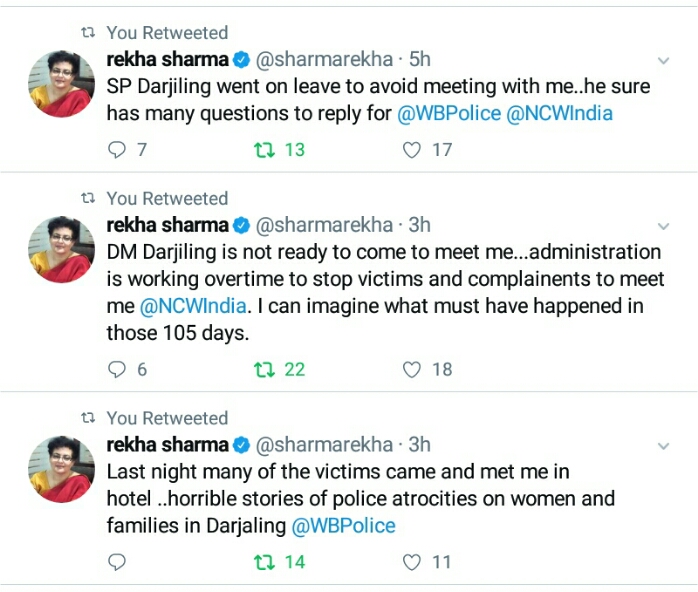Open options menu for SP Darjiling tweet

tap(662, 61)
